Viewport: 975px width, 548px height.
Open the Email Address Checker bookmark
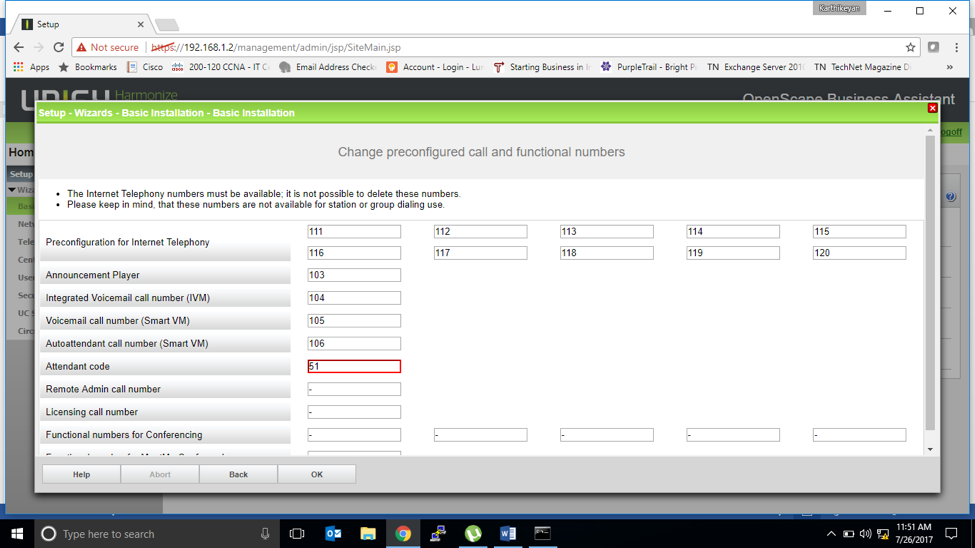click(328, 67)
